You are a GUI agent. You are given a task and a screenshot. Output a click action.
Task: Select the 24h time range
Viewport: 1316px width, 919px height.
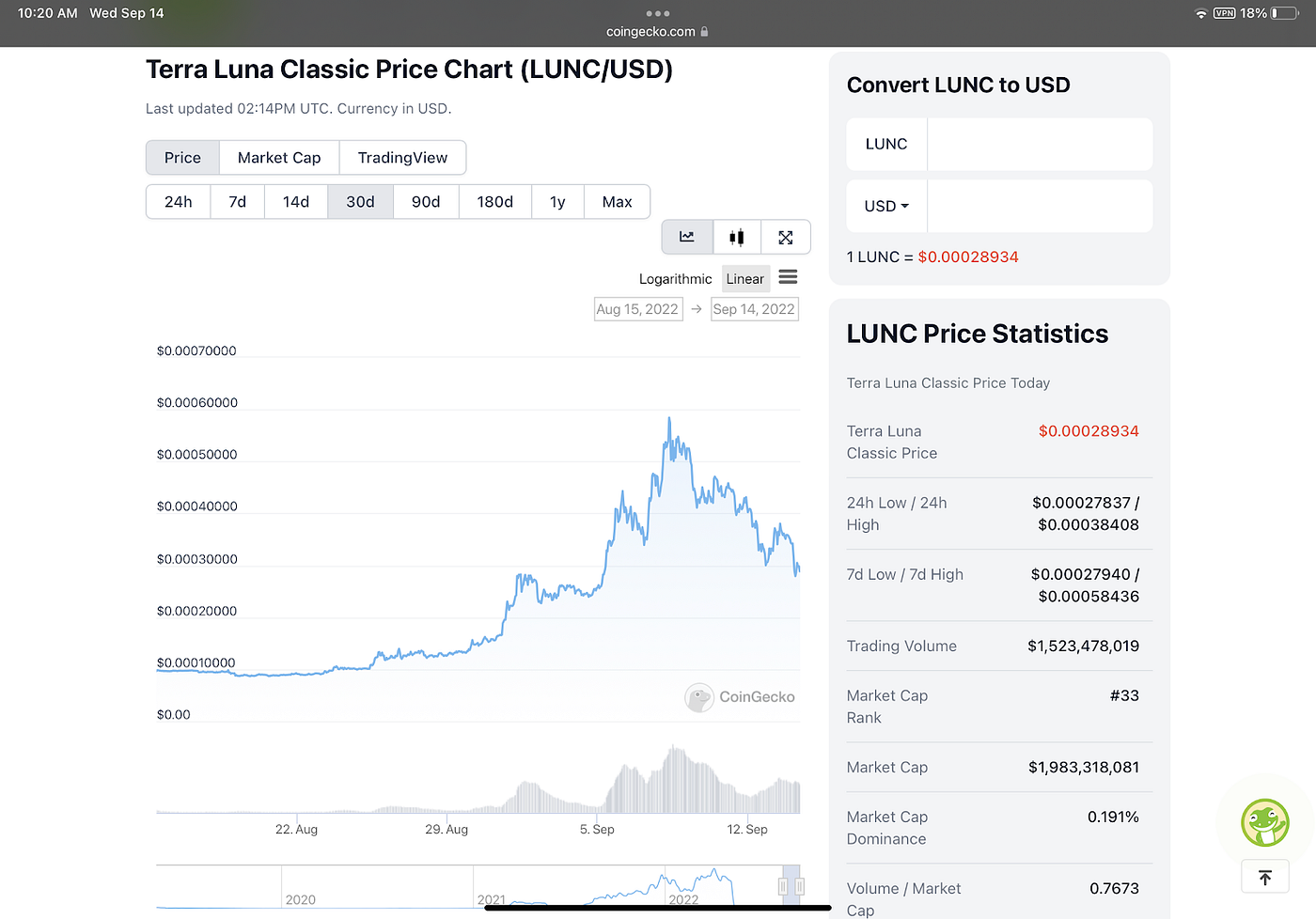point(179,202)
